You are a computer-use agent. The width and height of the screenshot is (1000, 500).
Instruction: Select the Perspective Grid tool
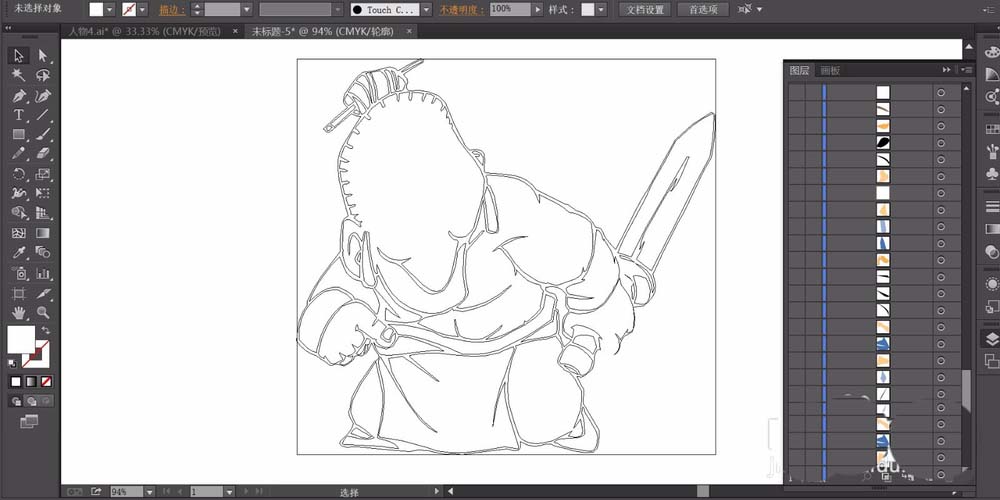43,213
